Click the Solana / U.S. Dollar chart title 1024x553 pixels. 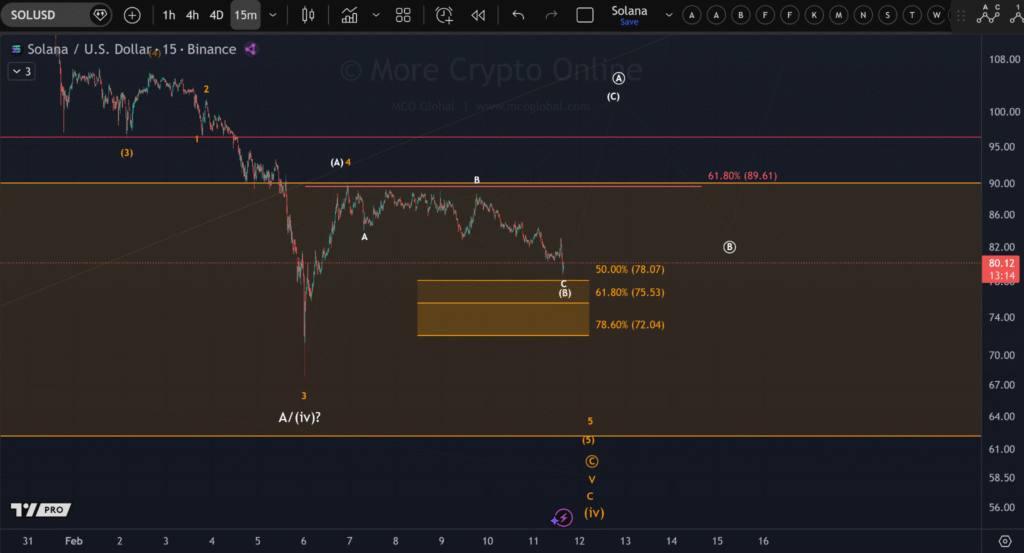click(131, 49)
